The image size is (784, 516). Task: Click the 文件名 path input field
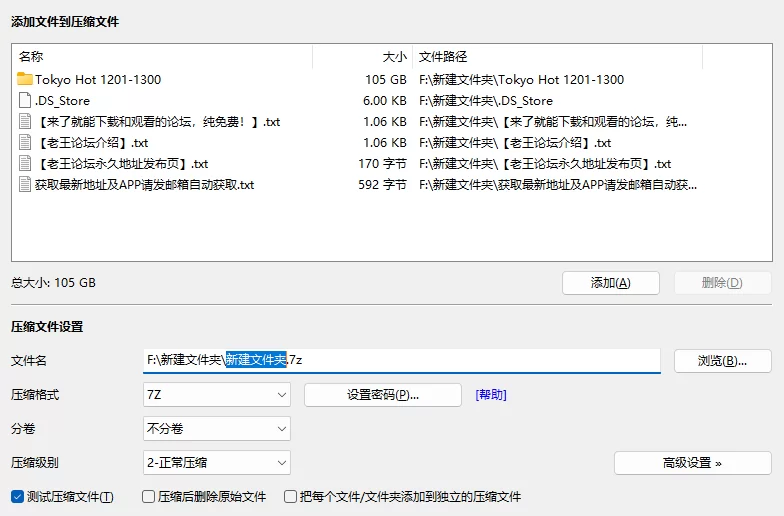pyautogui.click(x=402, y=360)
